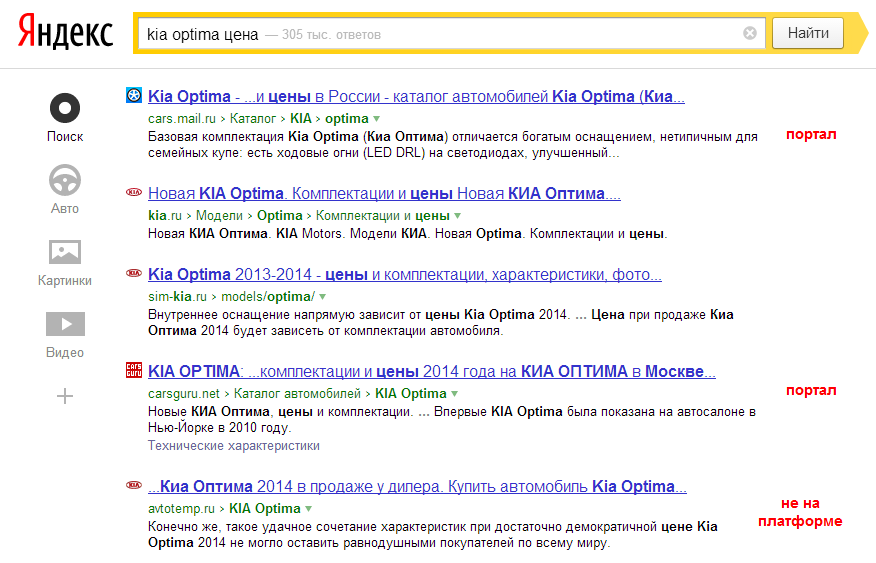Click the avtotemp.ru result favicon

134,485
